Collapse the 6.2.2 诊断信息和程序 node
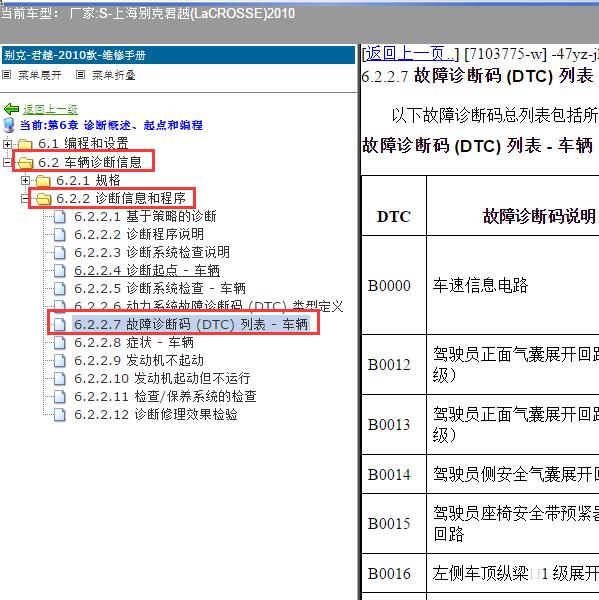The width and height of the screenshot is (599, 600). pyautogui.click(x=25, y=199)
